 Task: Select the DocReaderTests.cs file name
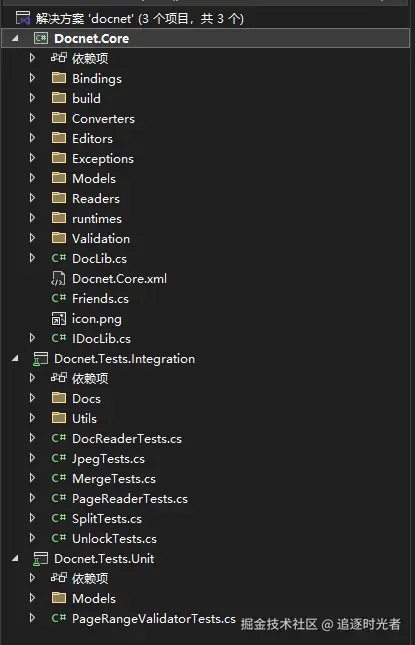[127, 439]
